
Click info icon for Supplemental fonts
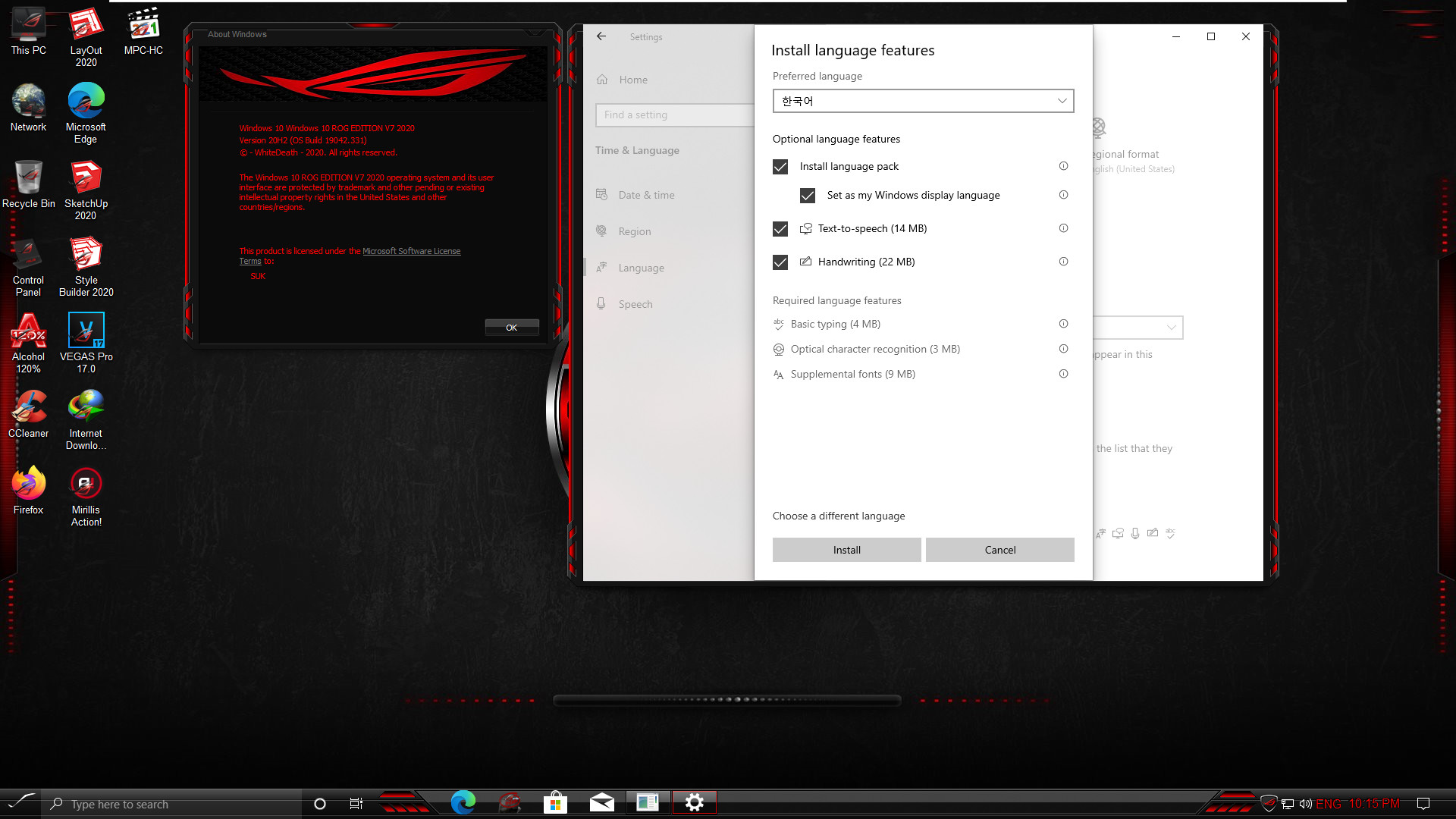click(1063, 374)
